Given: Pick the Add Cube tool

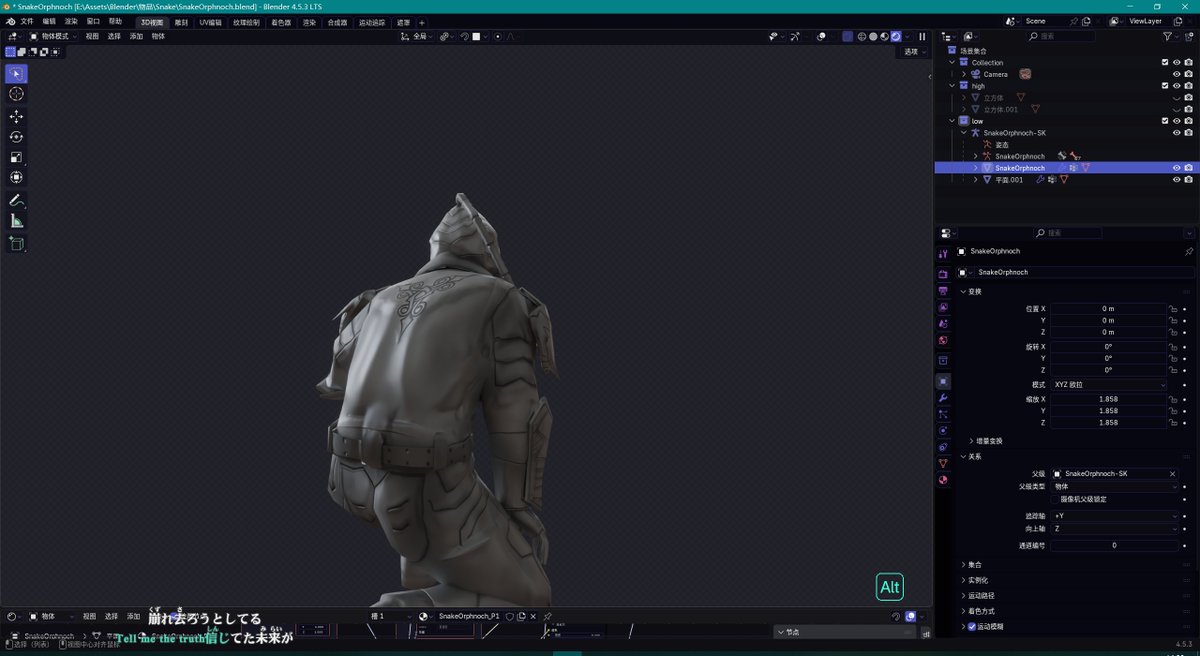Looking at the screenshot, I should pyautogui.click(x=16, y=243).
